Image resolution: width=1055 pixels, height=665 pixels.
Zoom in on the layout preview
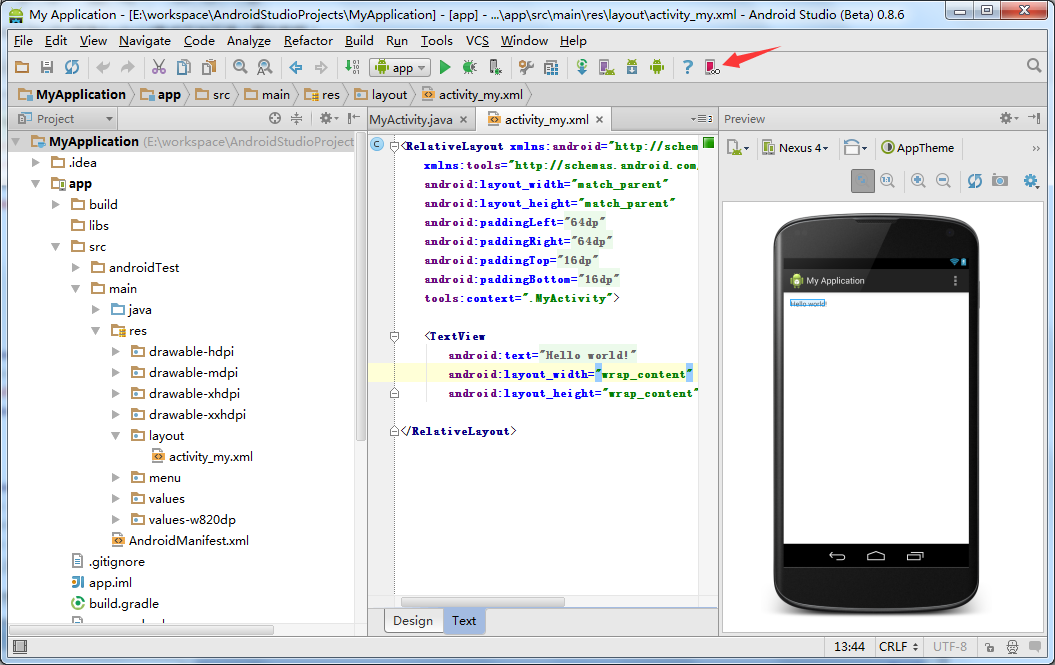tap(918, 180)
